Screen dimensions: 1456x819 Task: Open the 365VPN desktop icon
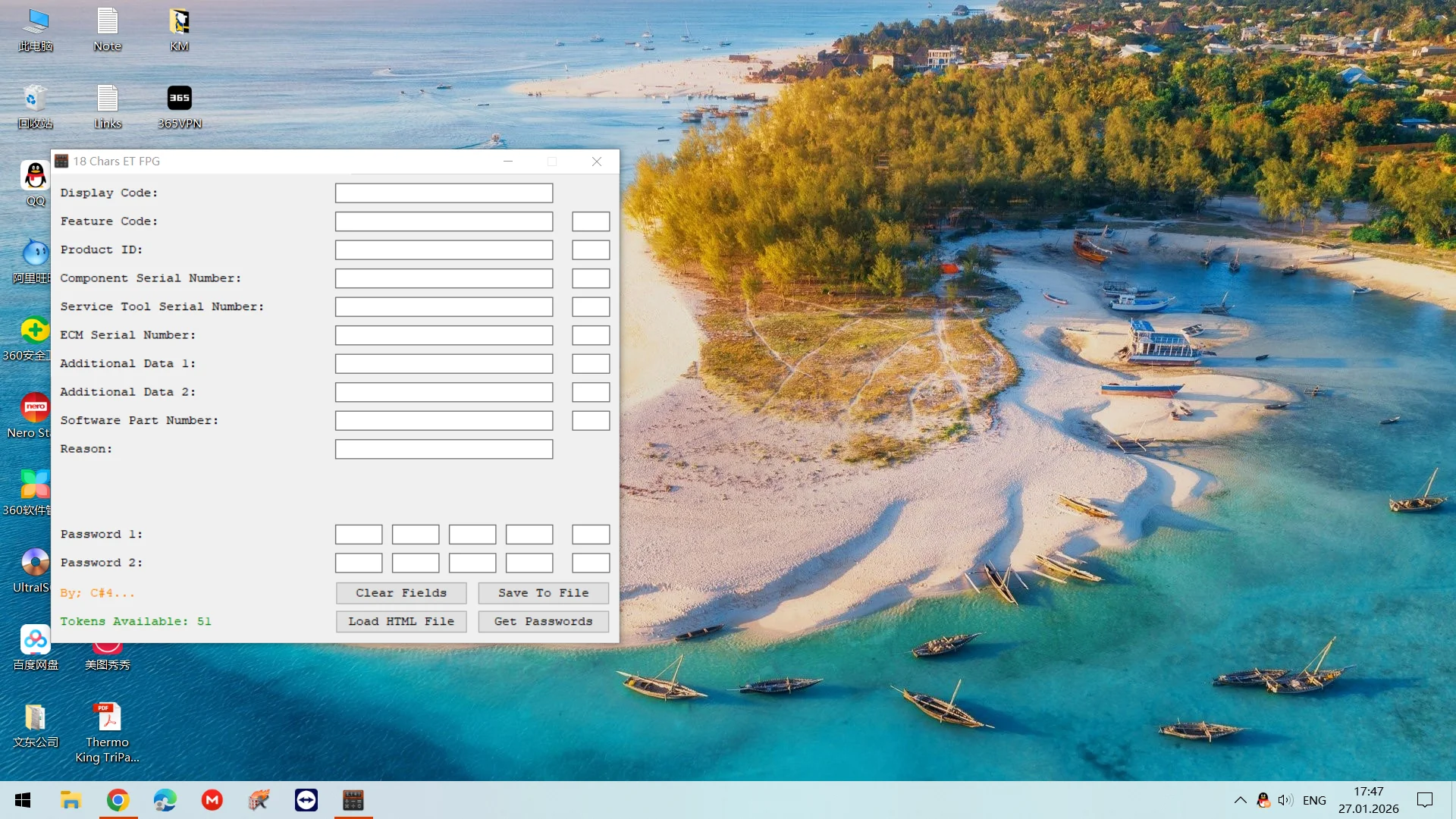click(x=180, y=106)
